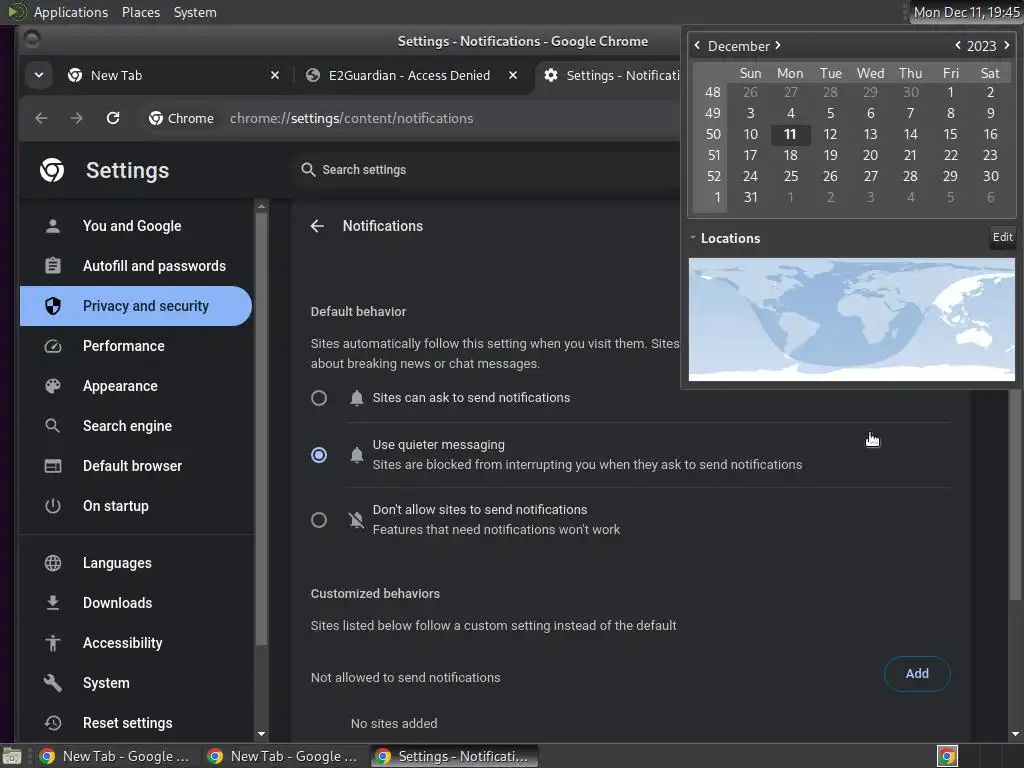Image resolution: width=1024 pixels, height=768 pixels.
Task: Click the On startup power icon
Action: 53,506
